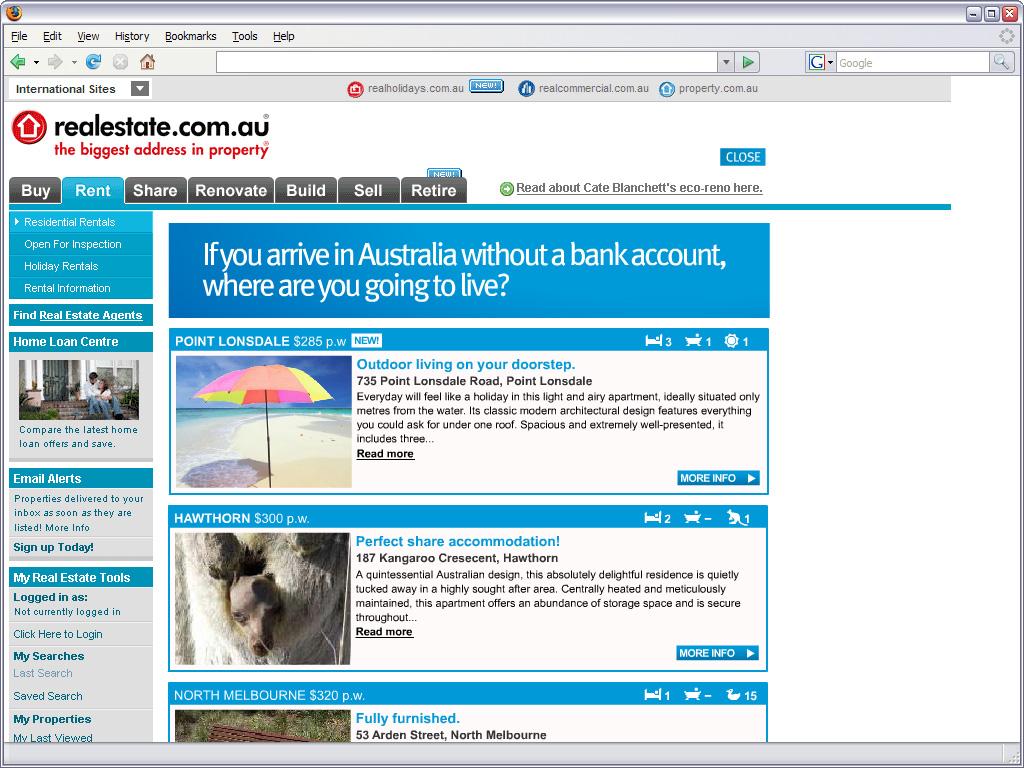Open the Forward button history dropdown arrow

click(x=74, y=63)
